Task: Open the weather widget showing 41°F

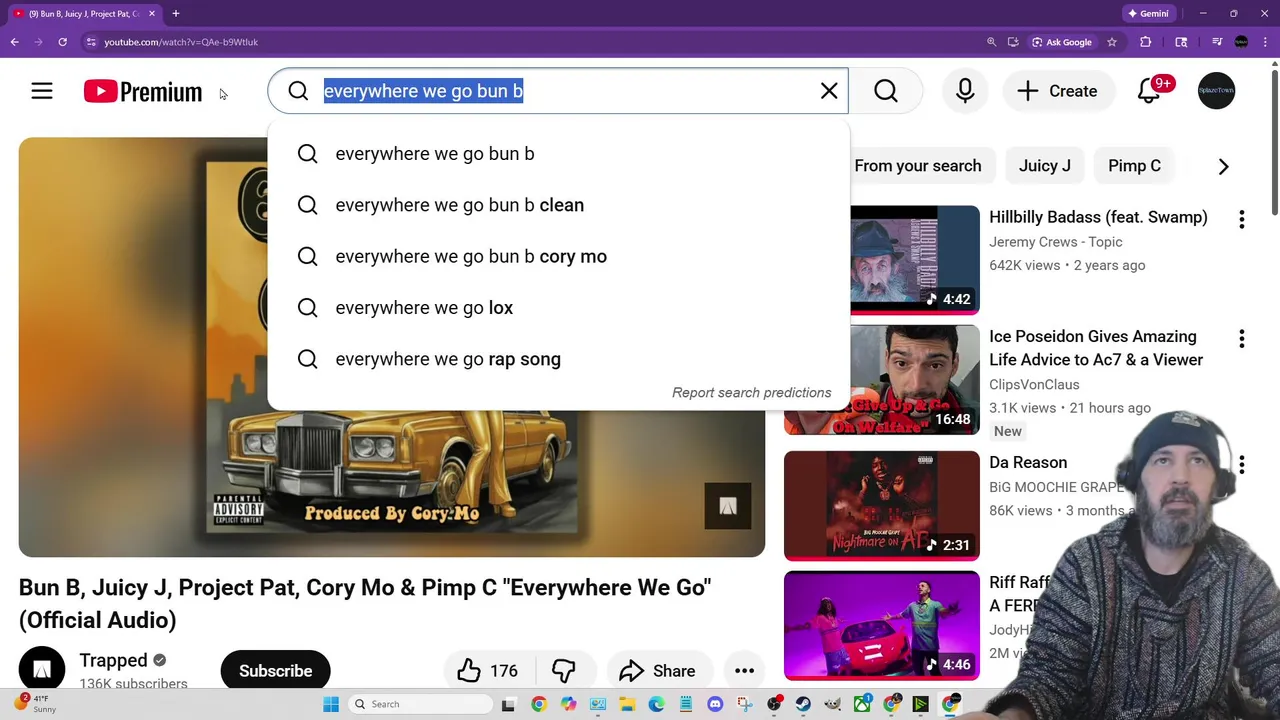Action: click(35, 703)
